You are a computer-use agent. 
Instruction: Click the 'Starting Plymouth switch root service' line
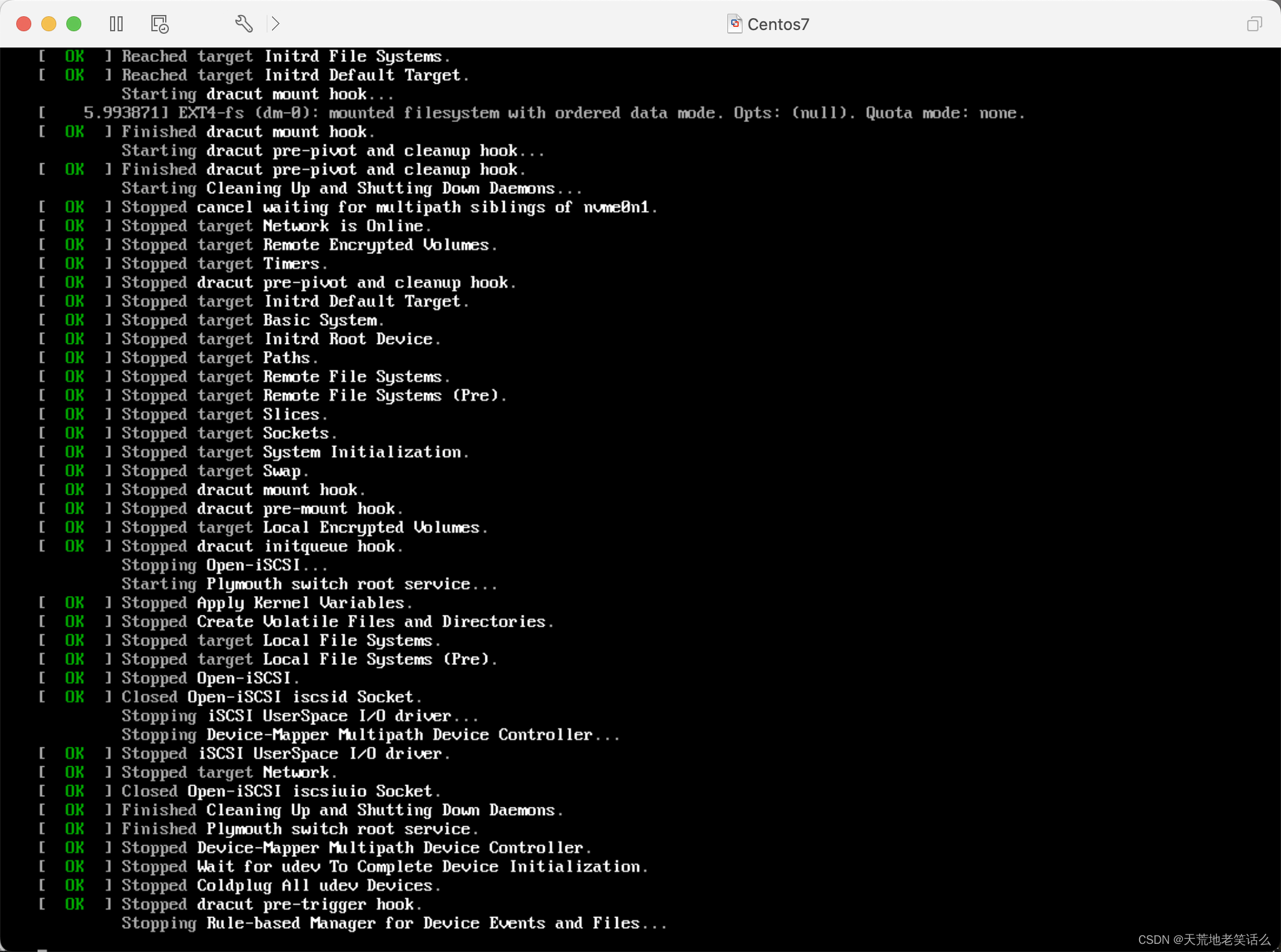tap(309, 584)
